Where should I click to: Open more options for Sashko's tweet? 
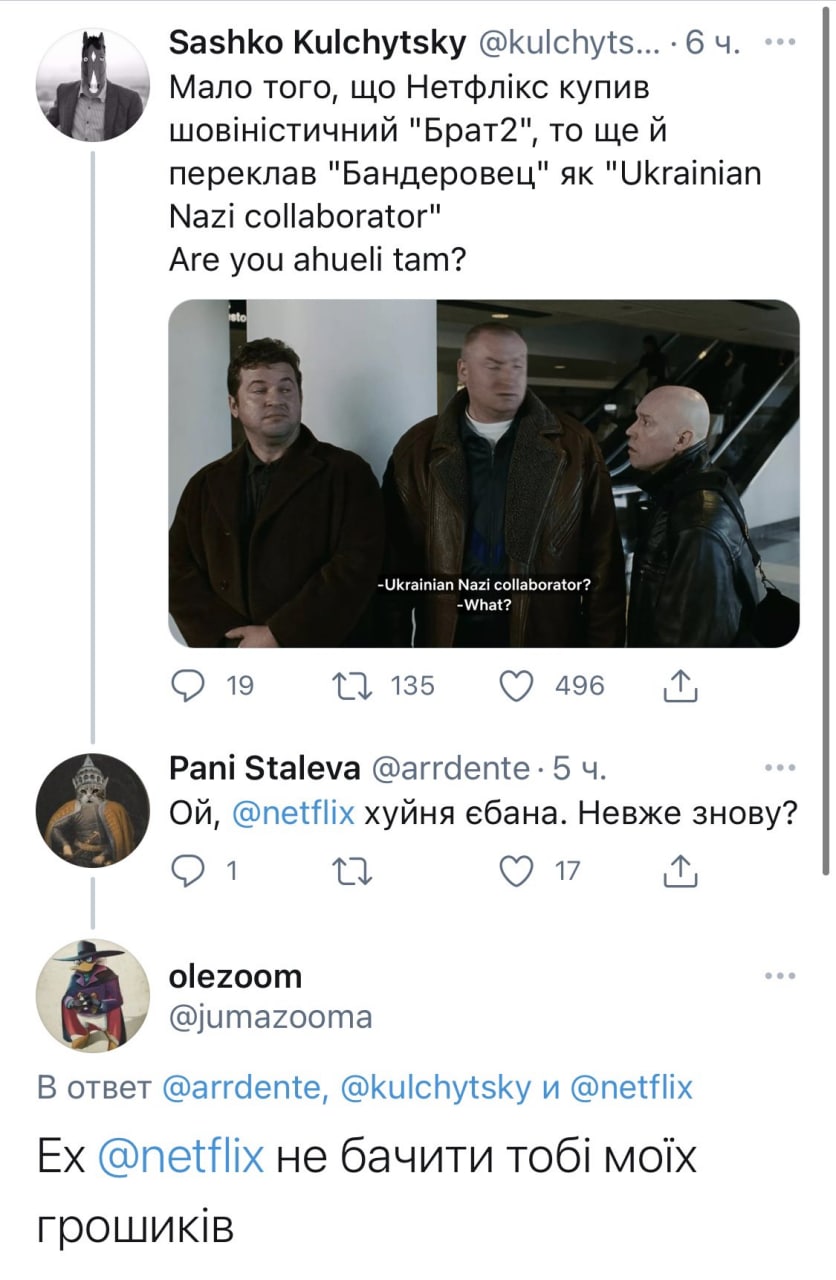click(x=777, y=43)
